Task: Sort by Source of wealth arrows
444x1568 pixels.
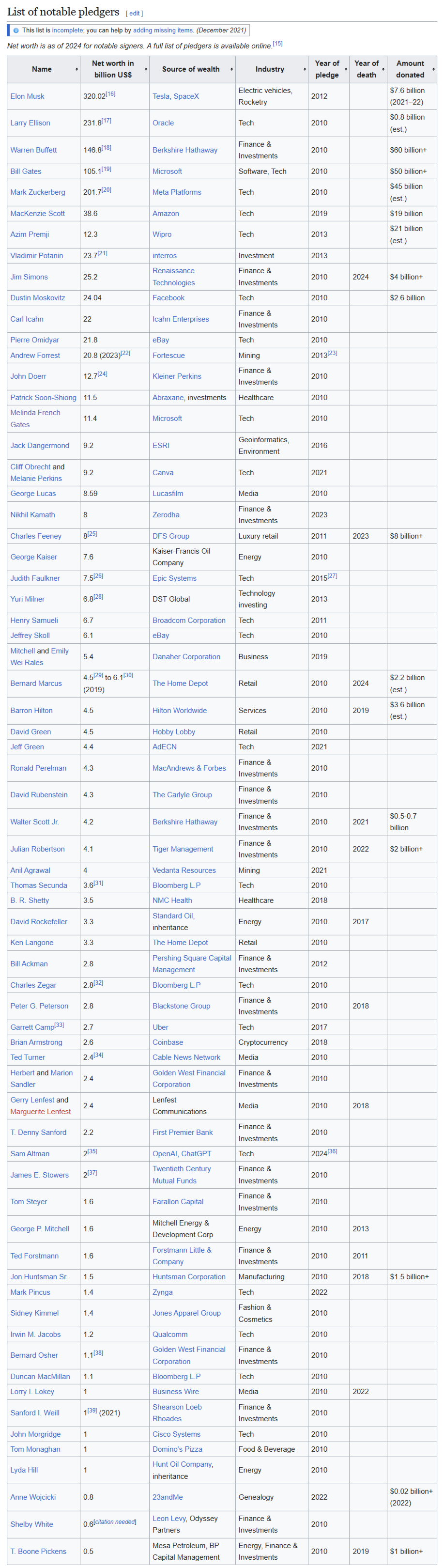Action: tap(232, 69)
